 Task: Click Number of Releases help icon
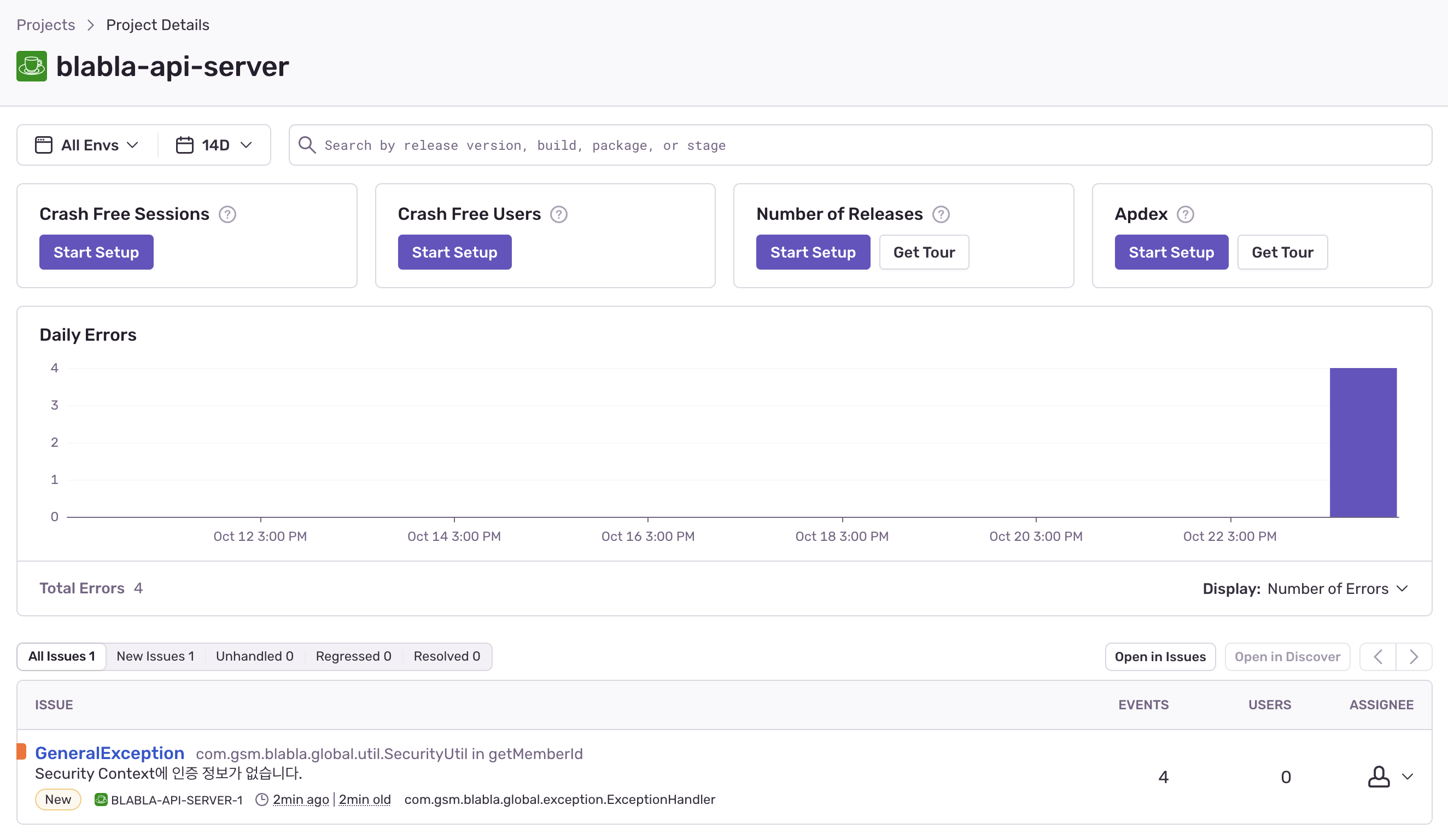tap(941, 214)
